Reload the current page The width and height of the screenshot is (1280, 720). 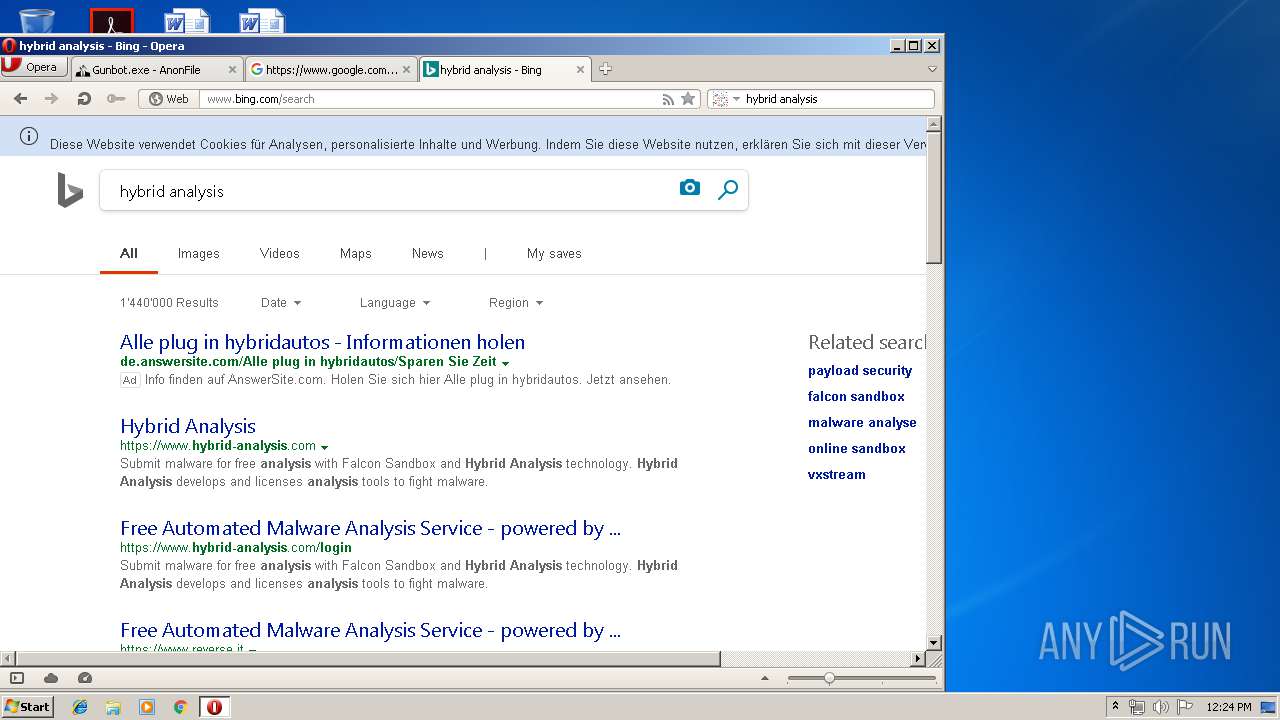(84, 99)
